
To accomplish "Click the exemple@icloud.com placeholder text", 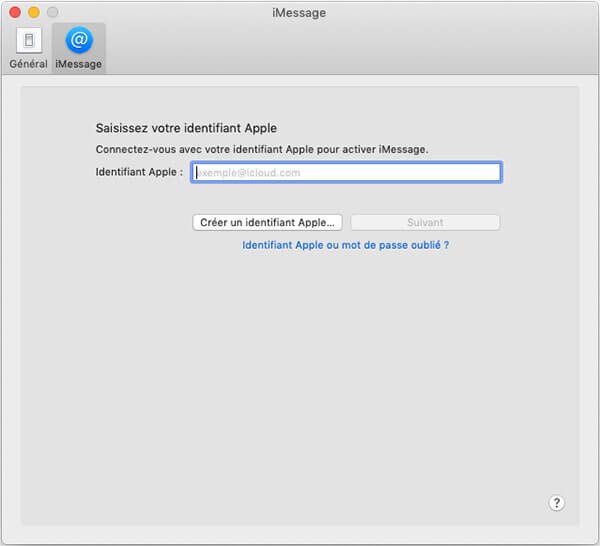I will point(249,172).
